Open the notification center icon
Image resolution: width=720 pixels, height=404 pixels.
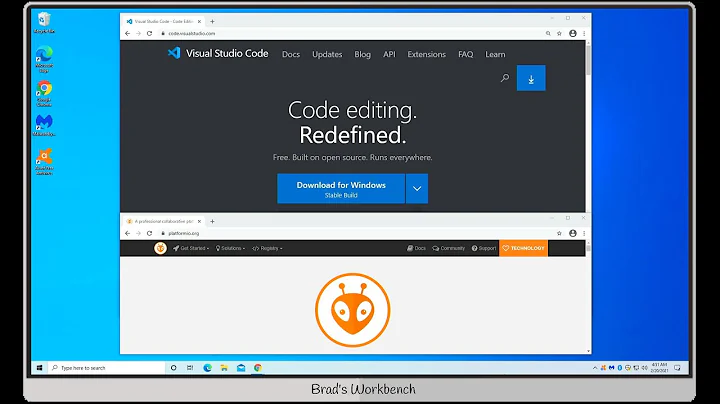tap(677, 368)
